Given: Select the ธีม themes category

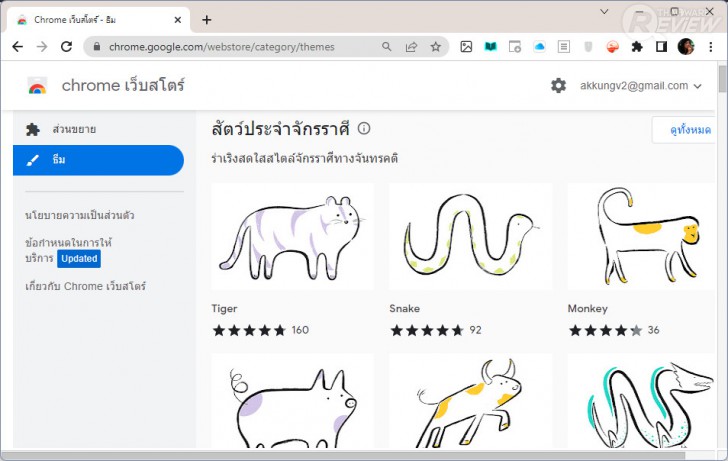Looking at the screenshot, I should pos(98,160).
